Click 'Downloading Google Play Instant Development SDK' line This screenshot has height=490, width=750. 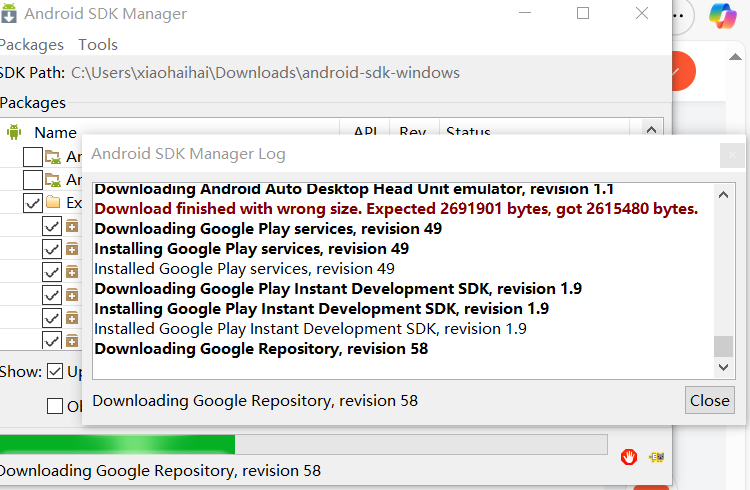(338, 289)
